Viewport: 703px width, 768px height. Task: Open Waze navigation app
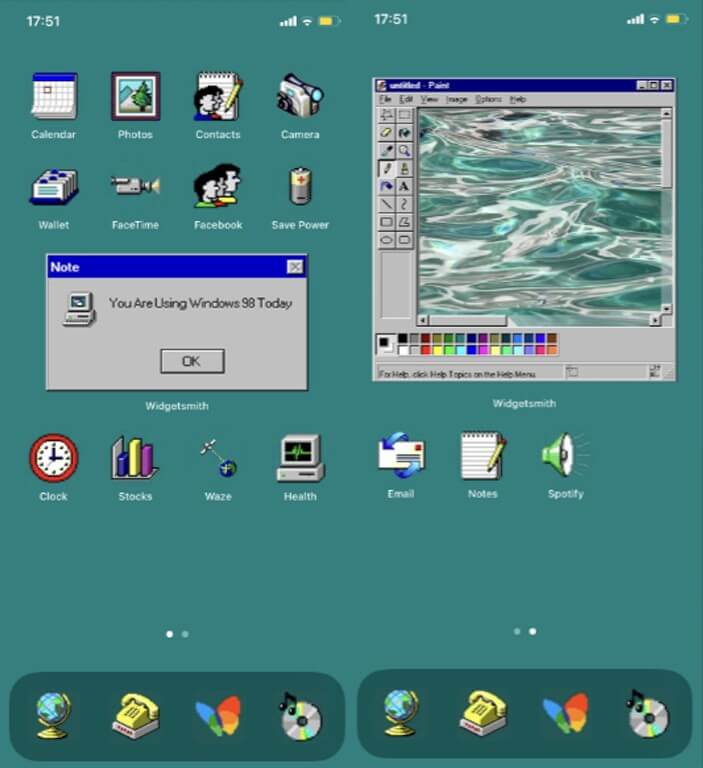pyautogui.click(x=218, y=459)
